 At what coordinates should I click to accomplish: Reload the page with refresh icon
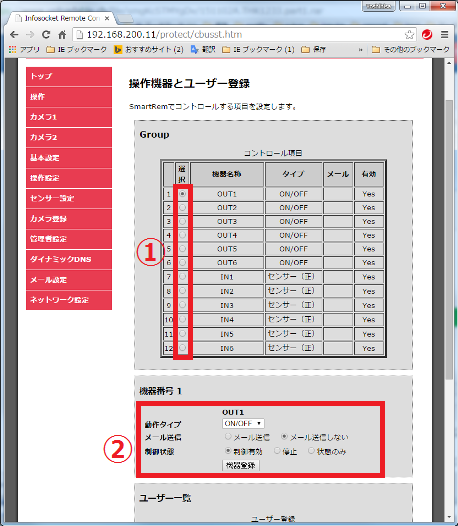click(x=46, y=35)
